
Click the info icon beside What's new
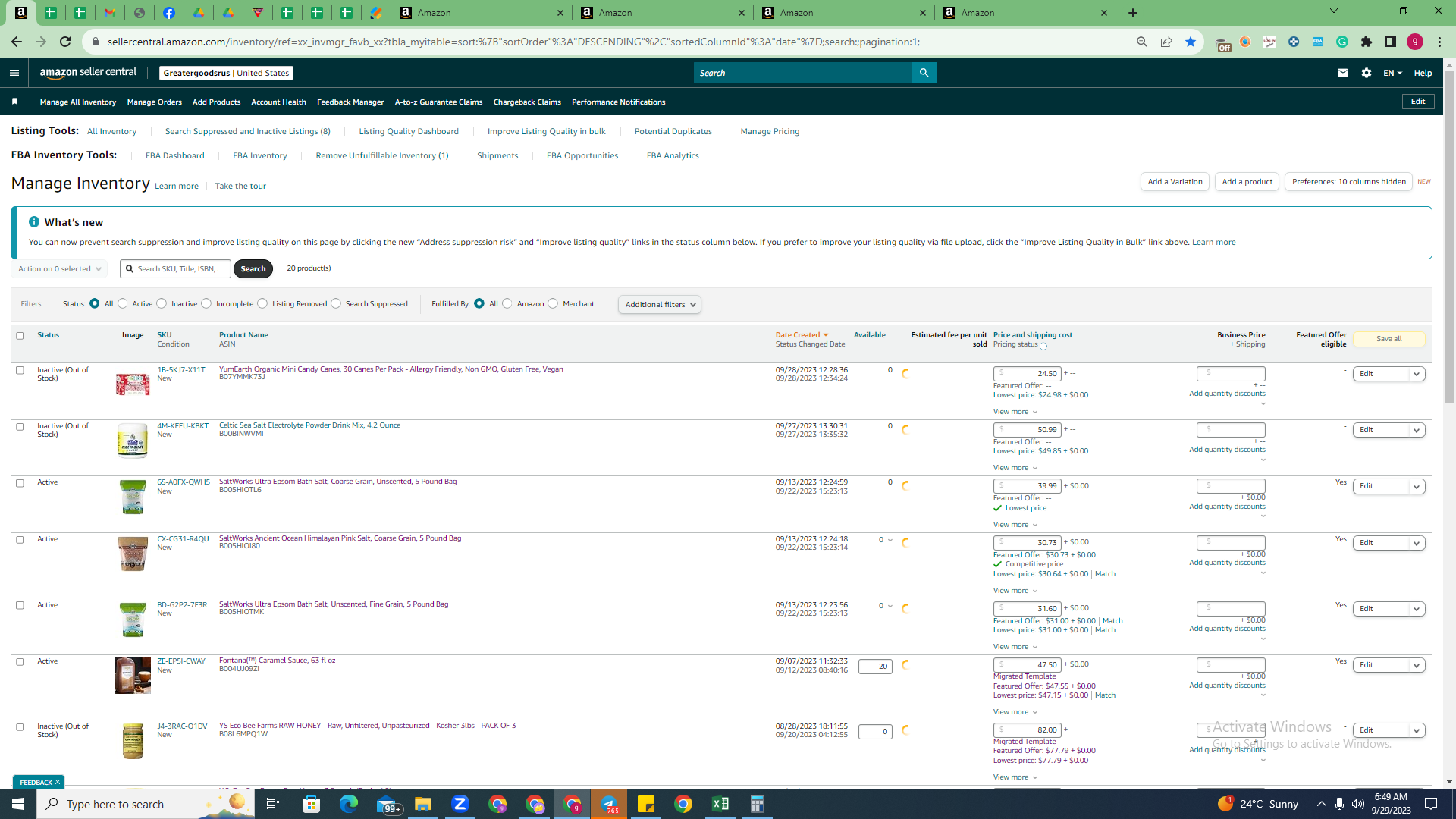(x=34, y=222)
